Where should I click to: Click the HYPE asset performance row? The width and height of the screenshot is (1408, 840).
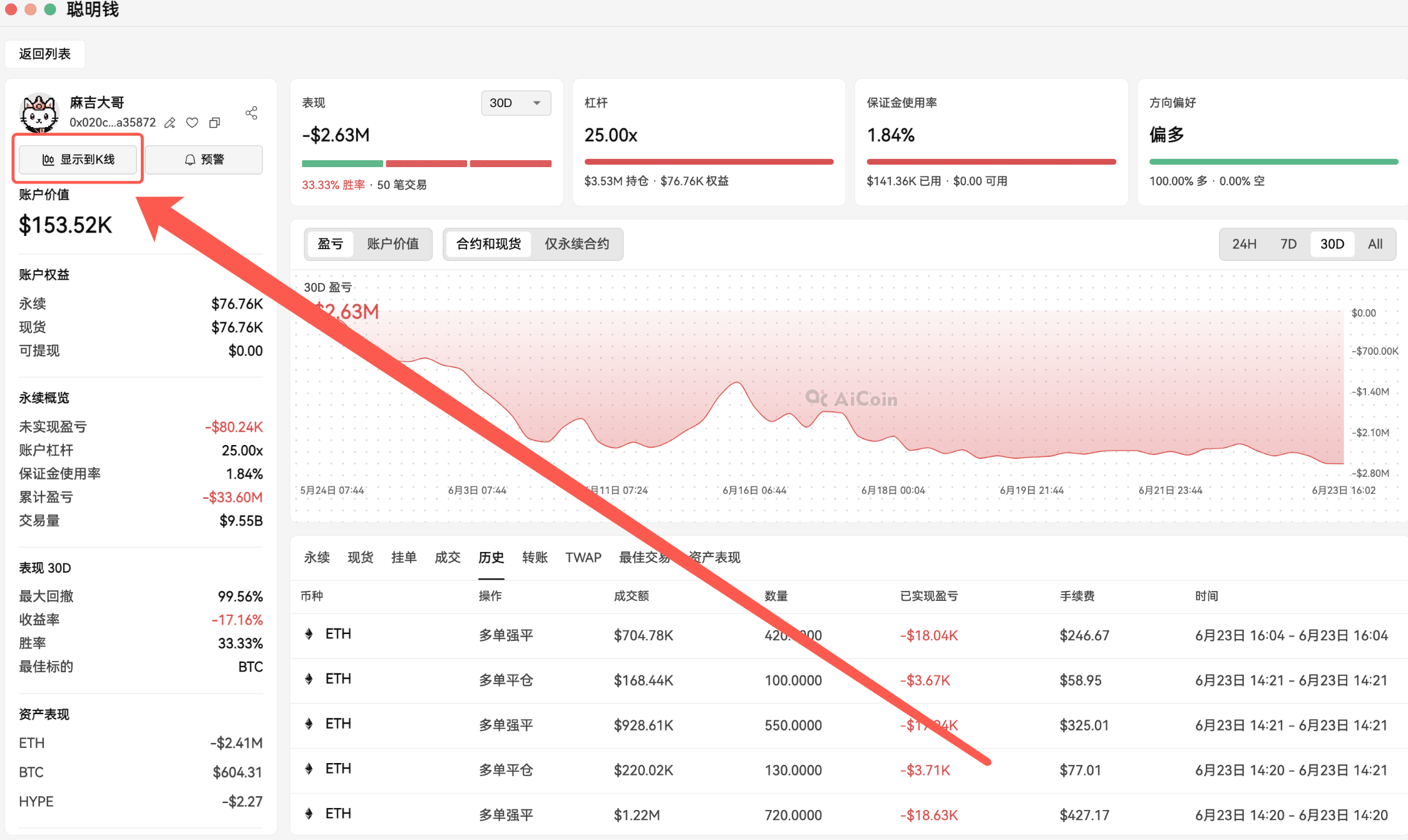141,802
